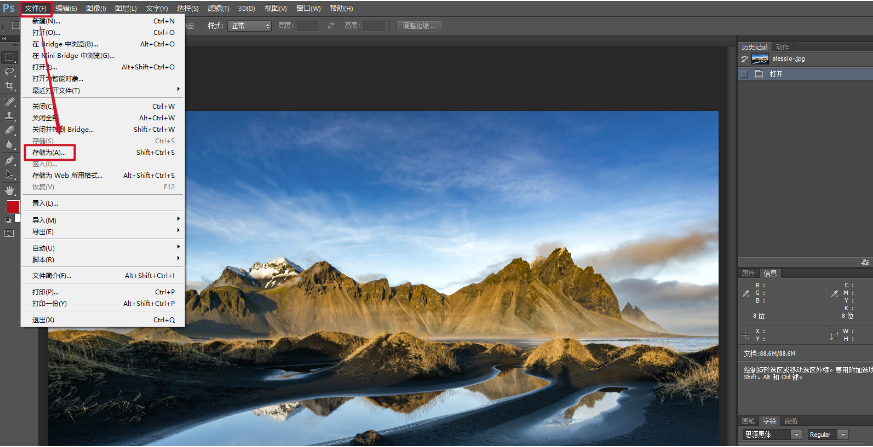Select the Pen tool
873x447 pixels.
point(9,160)
